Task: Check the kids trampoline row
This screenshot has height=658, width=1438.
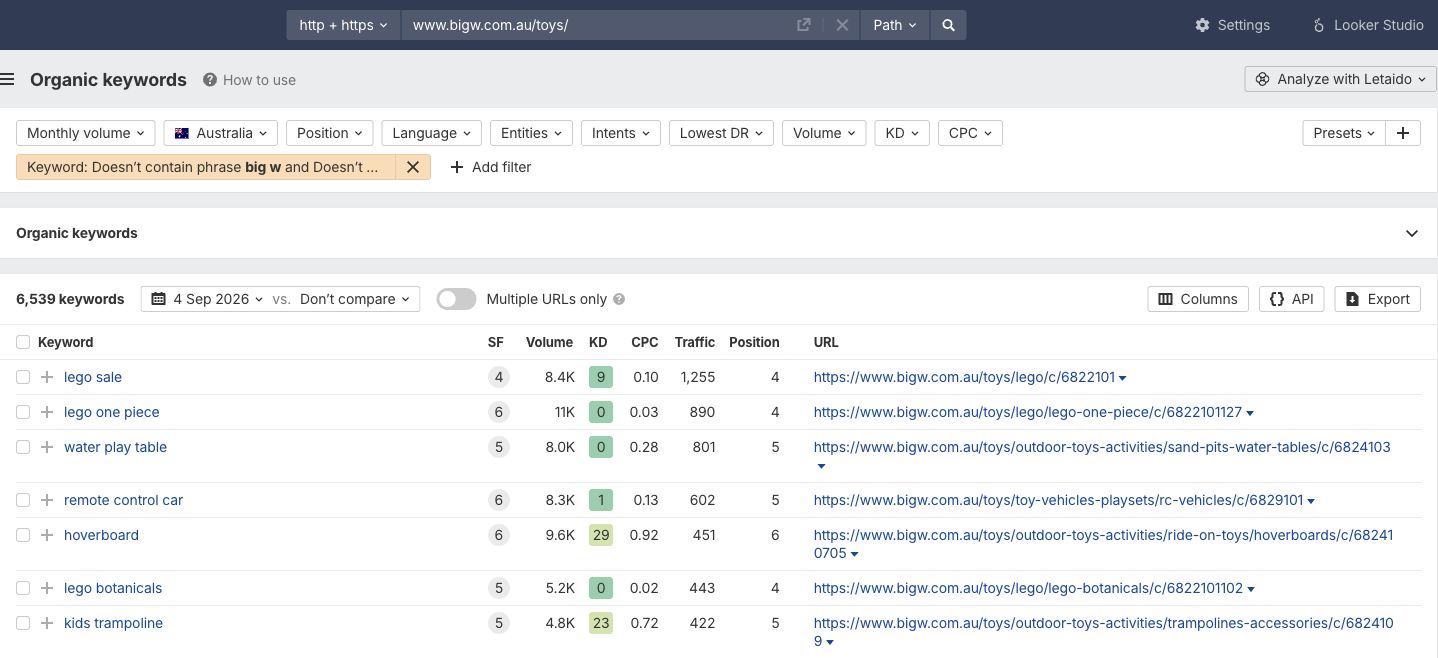Action: (23, 623)
